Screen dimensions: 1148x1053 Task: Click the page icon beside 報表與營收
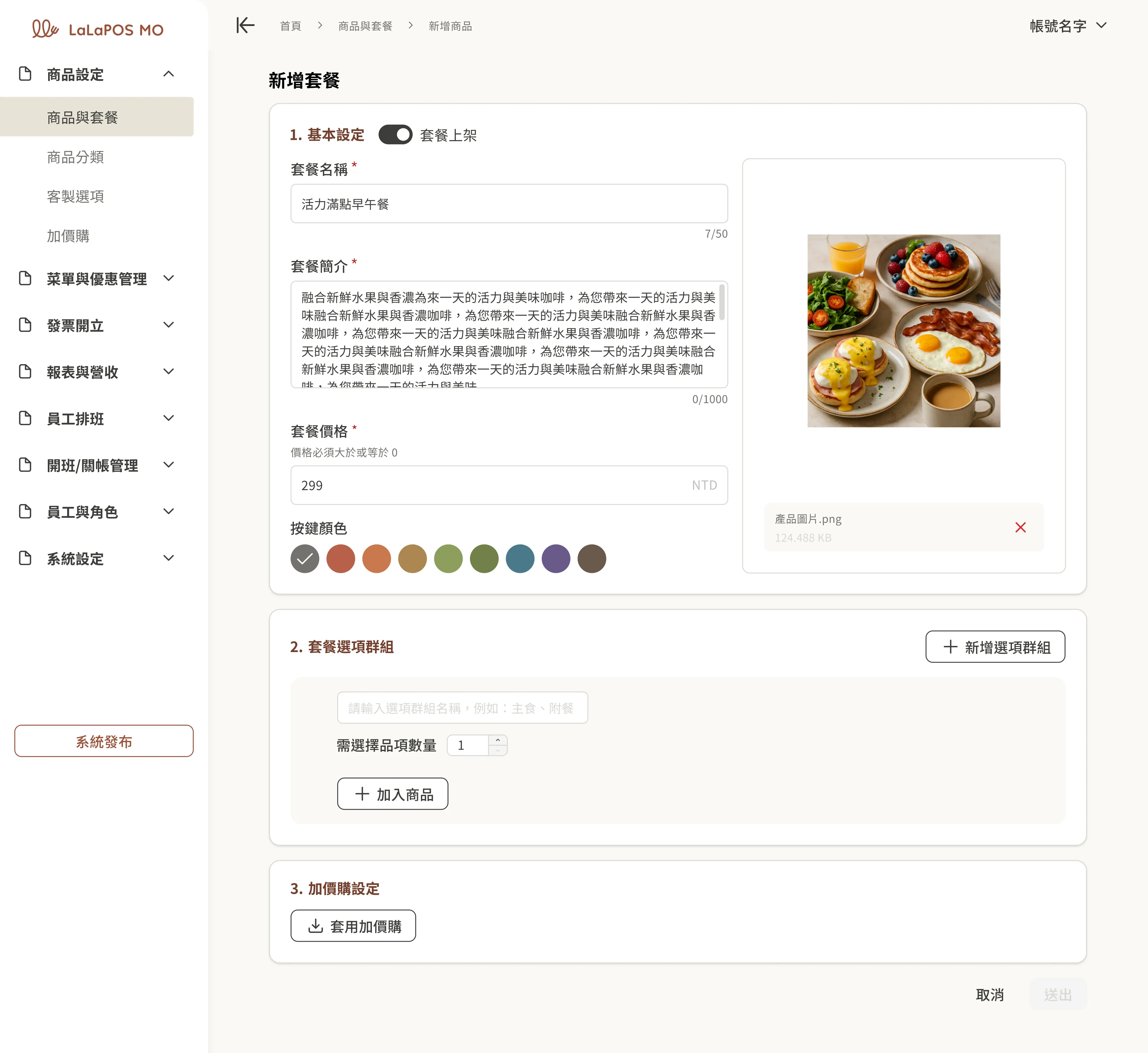(25, 372)
